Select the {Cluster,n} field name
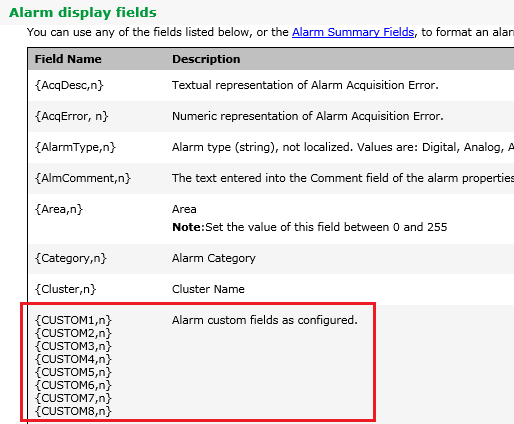The width and height of the screenshot is (514, 424). point(65,289)
